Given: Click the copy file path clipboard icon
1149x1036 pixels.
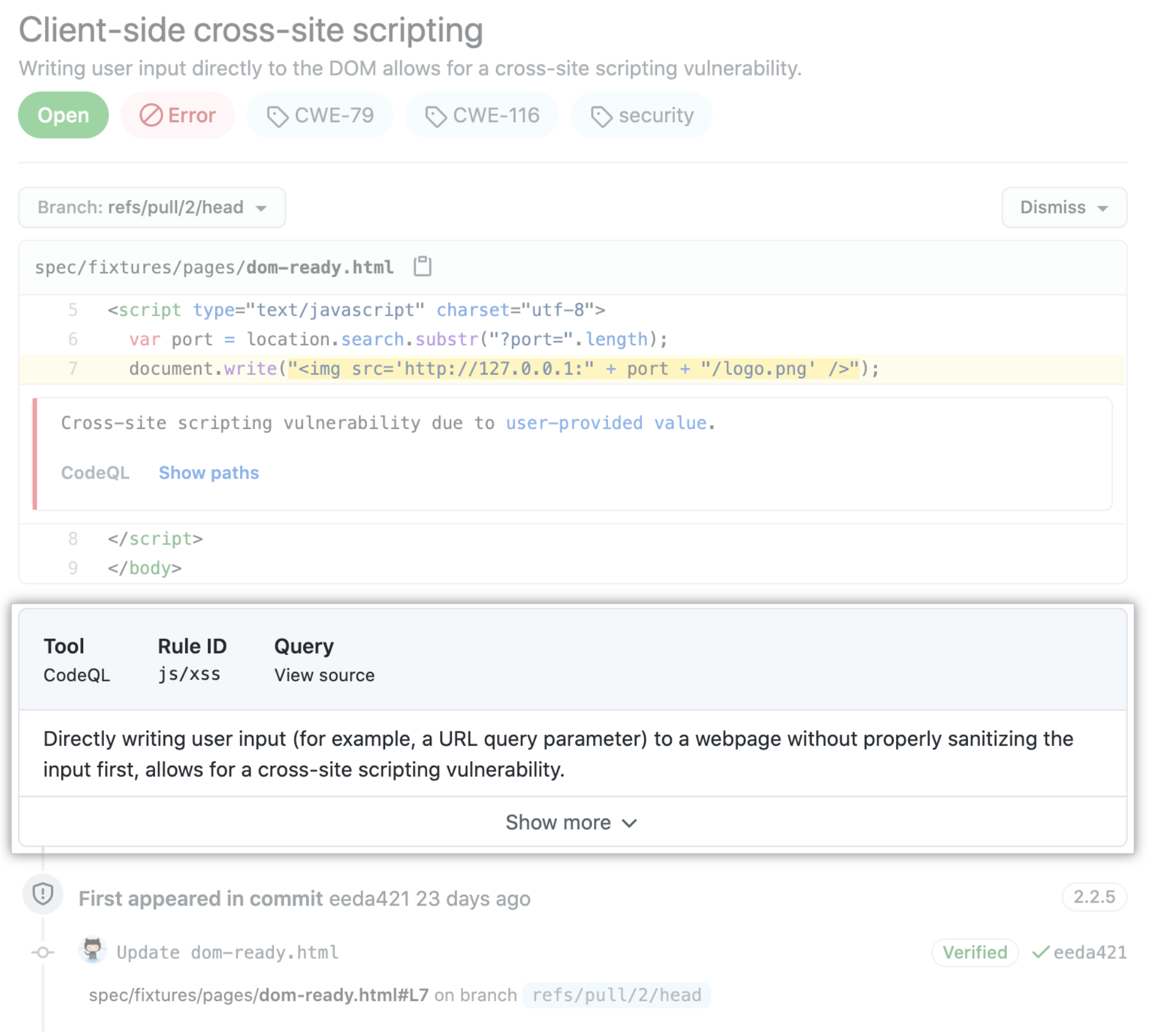Looking at the screenshot, I should click(x=422, y=267).
